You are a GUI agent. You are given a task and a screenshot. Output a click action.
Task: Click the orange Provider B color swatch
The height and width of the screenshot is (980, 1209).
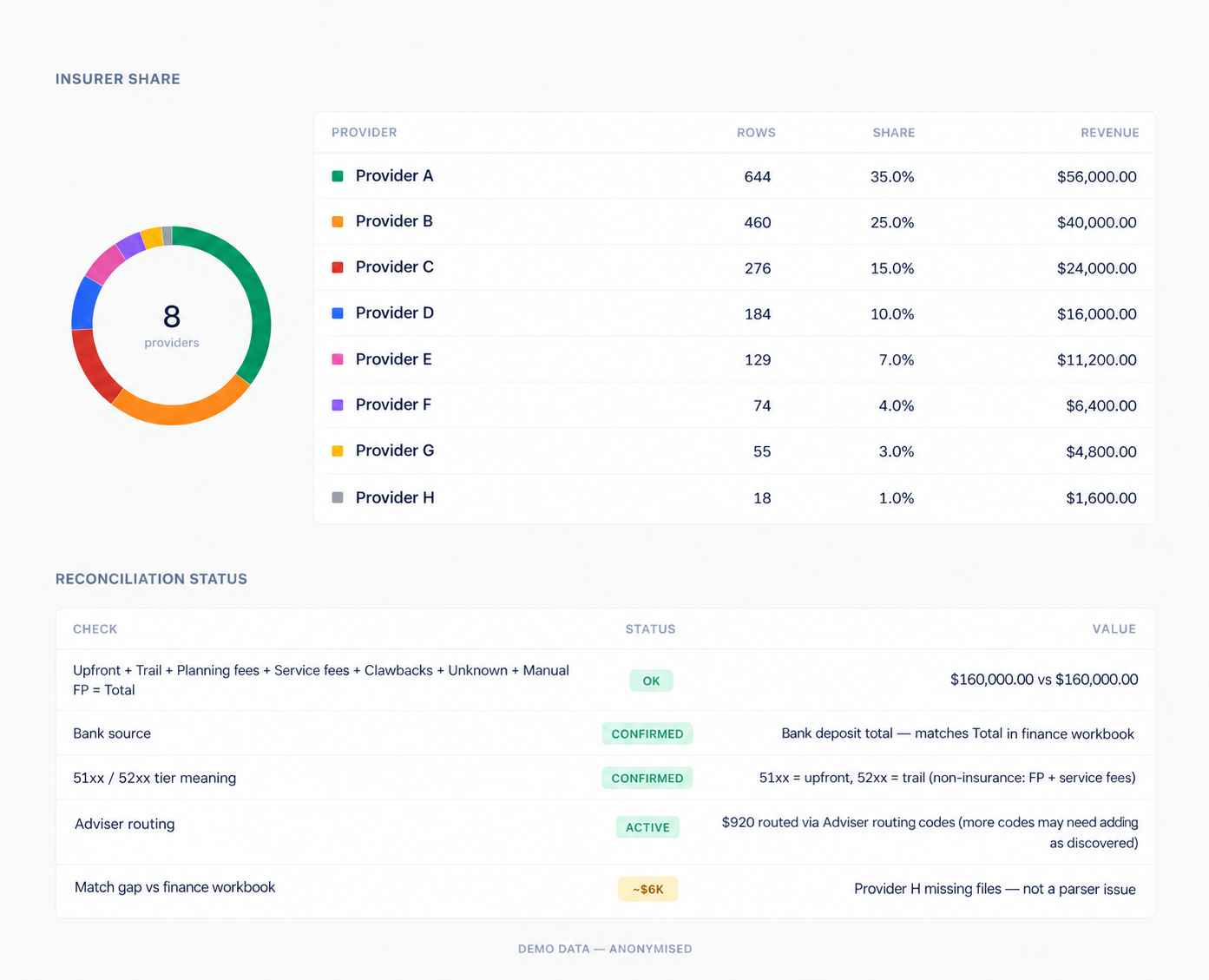338,221
